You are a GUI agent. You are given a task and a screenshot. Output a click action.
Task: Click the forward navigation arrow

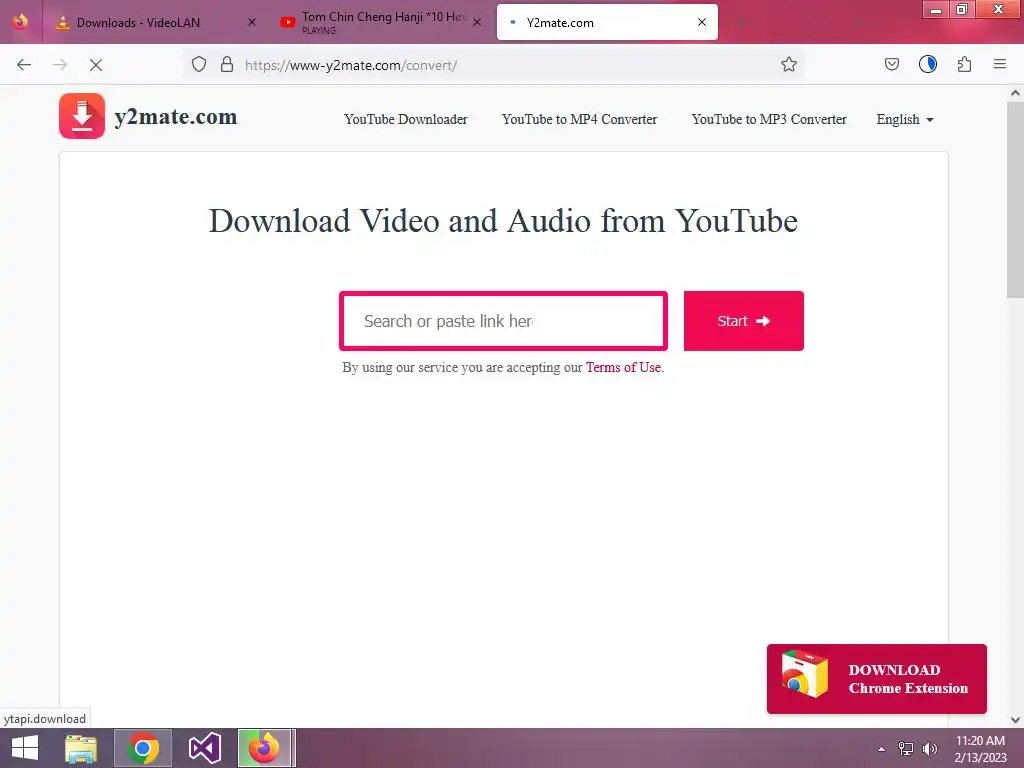(60, 65)
